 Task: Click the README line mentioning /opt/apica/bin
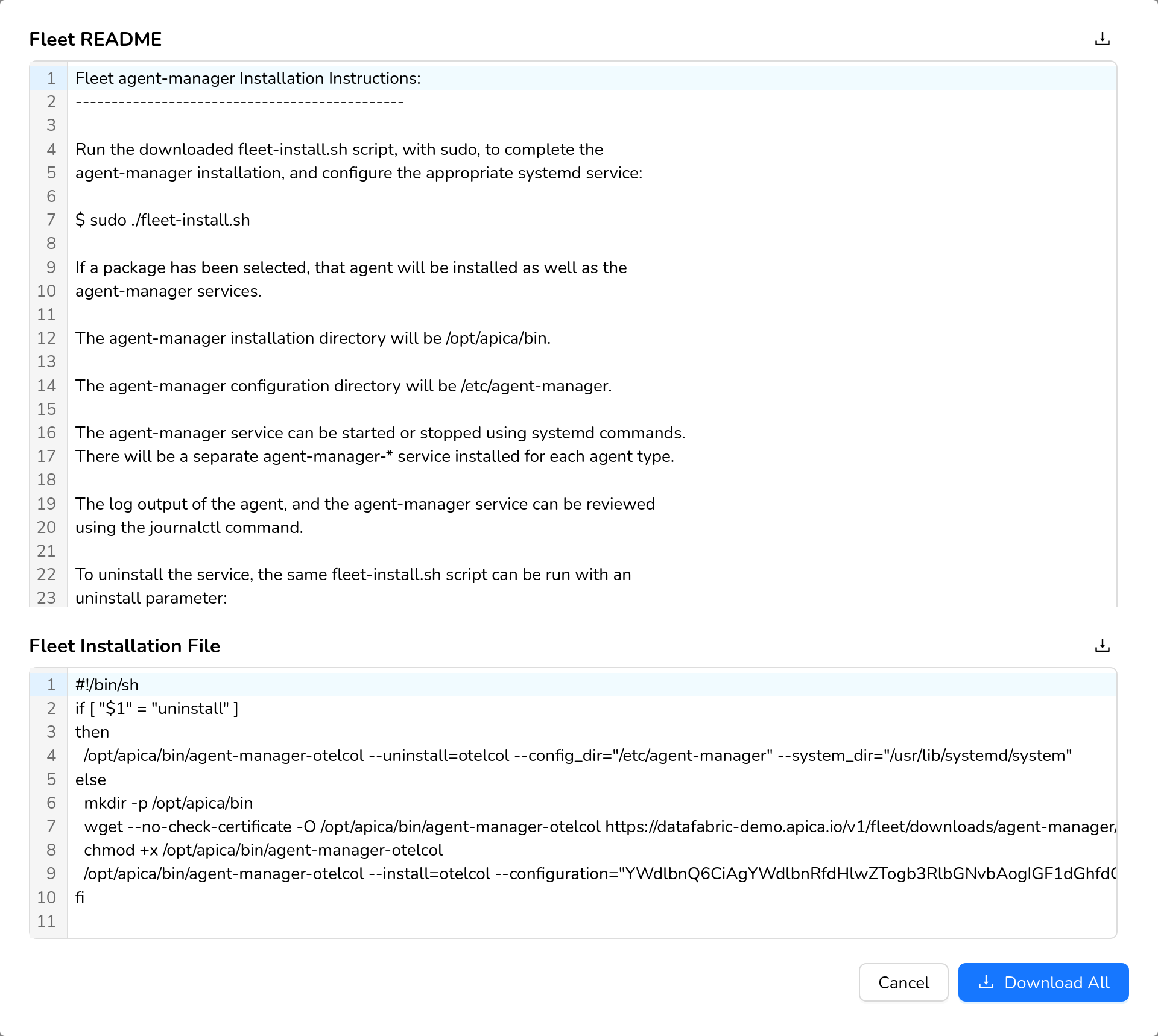(x=312, y=338)
